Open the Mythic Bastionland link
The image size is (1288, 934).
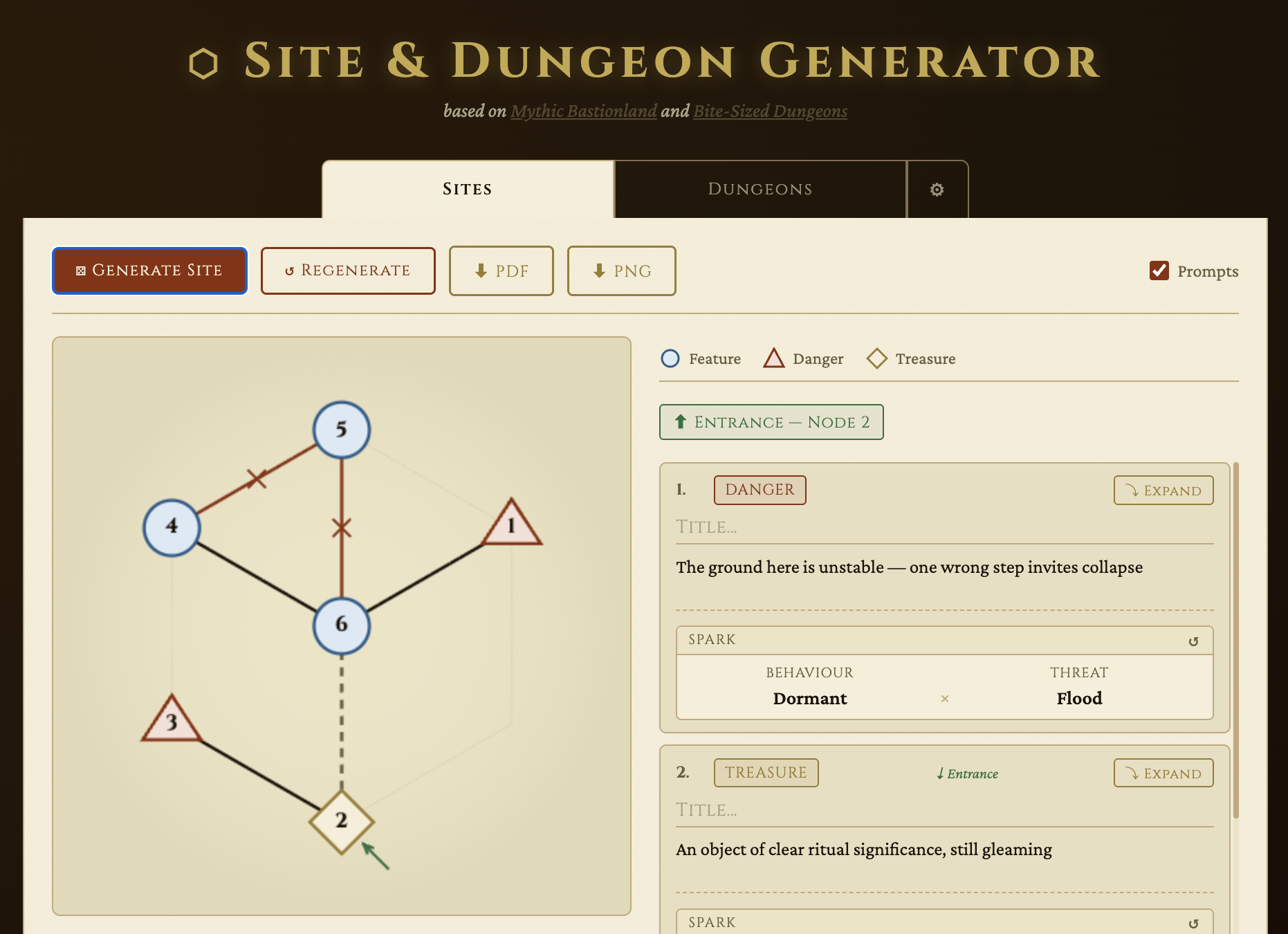pyautogui.click(x=584, y=111)
